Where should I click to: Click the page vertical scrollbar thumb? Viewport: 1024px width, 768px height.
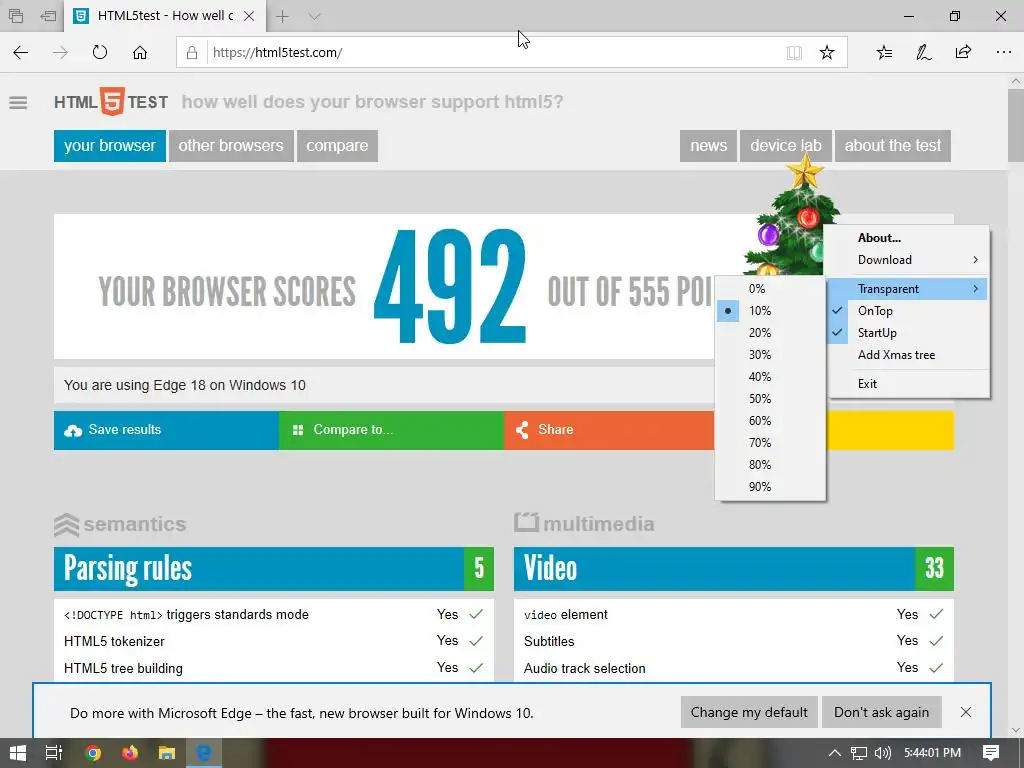click(1016, 125)
